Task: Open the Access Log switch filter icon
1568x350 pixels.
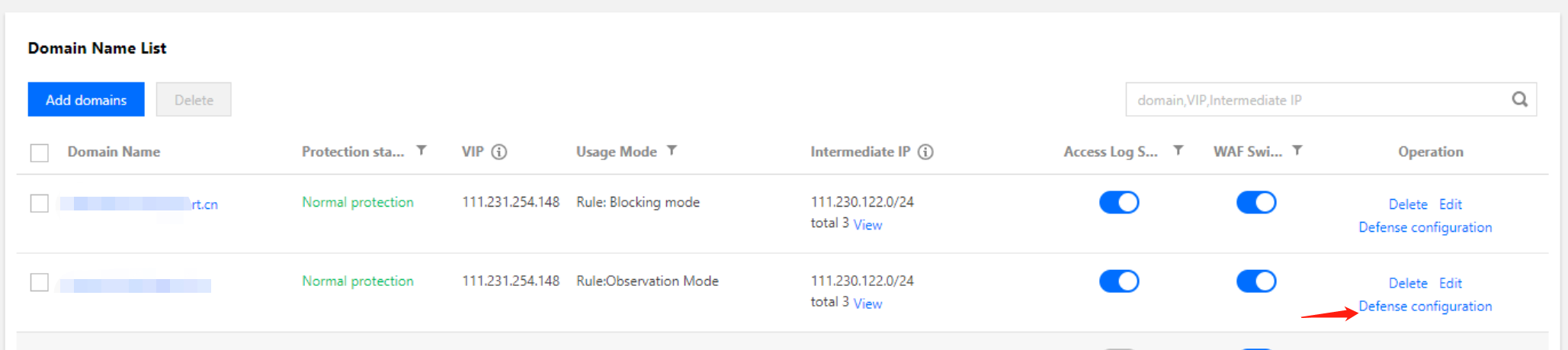Action: pos(1178,151)
